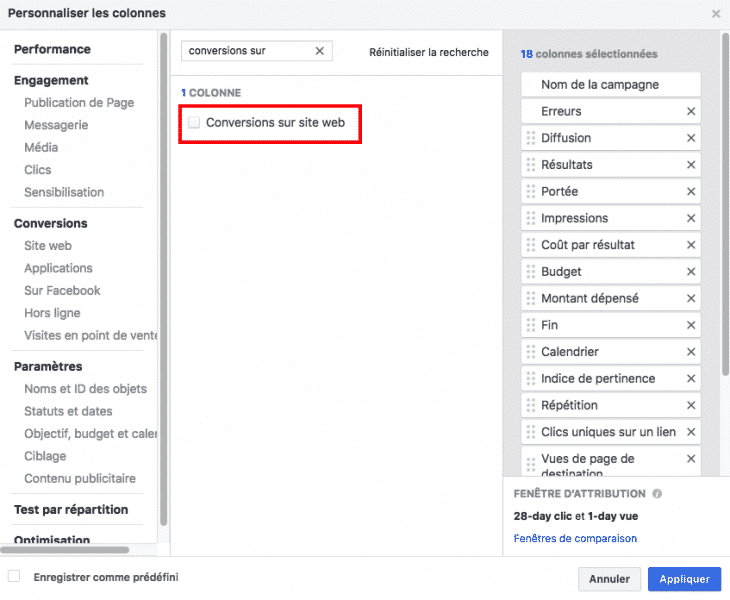Image resolution: width=730 pixels, height=600 pixels.
Task: Remove the Diffusion column from selection
Action: point(690,138)
